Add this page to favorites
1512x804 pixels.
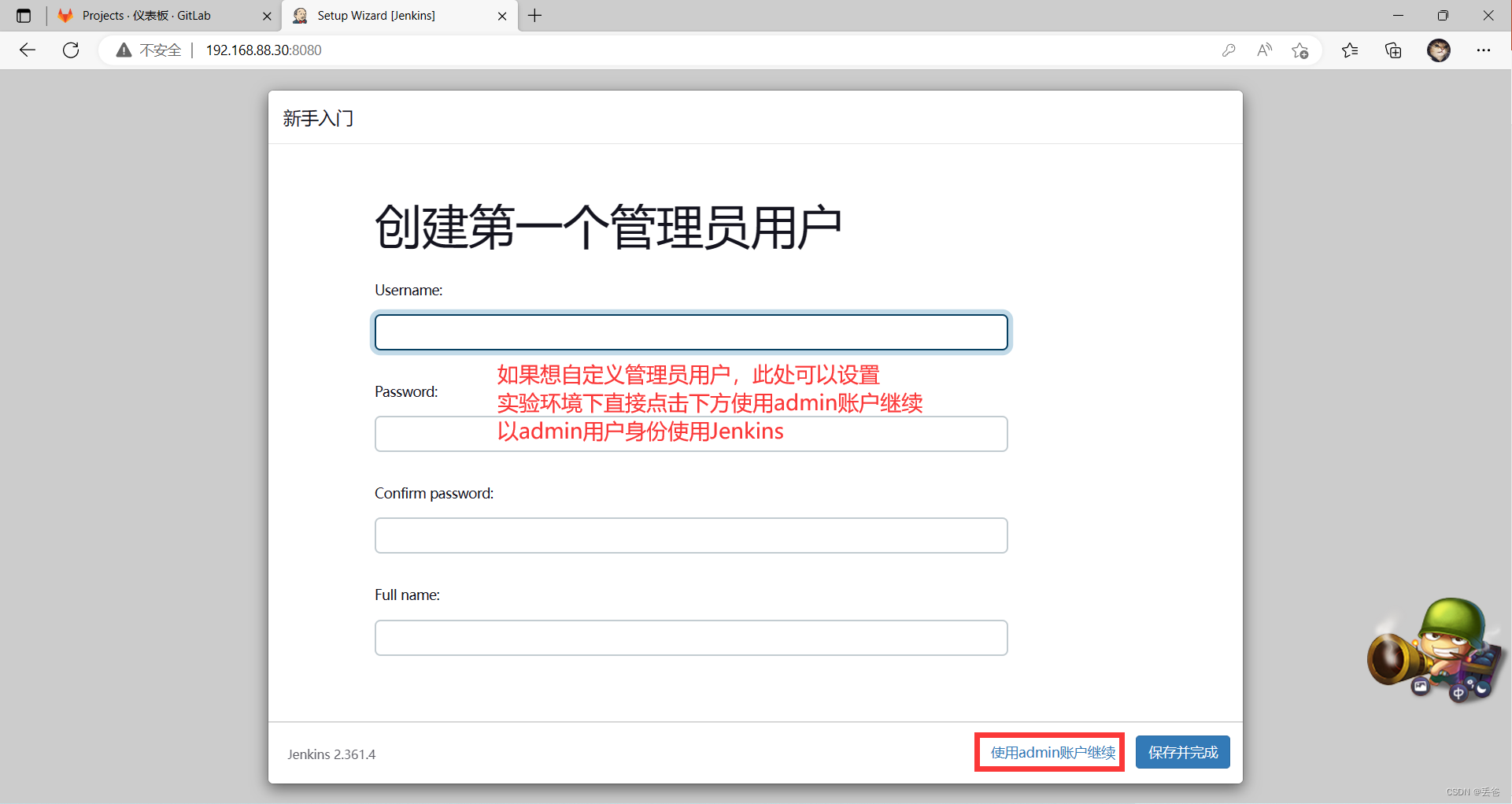pyautogui.click(x=1300, y=50)
